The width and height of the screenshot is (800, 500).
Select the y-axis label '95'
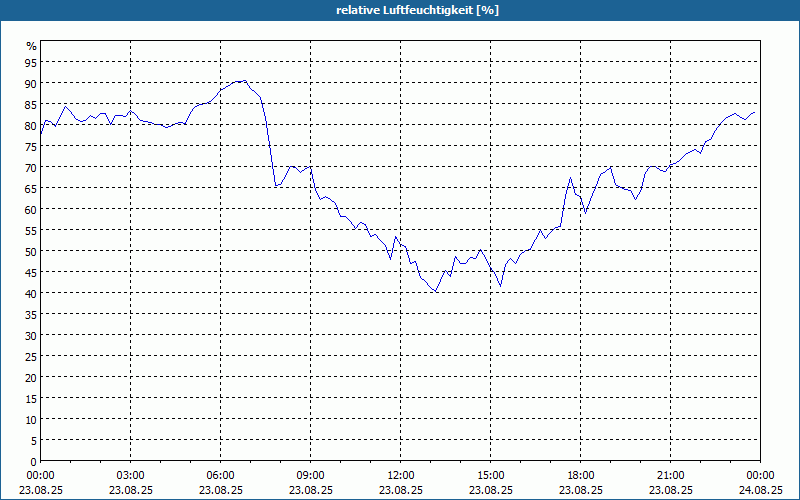pyautogui.click(x=31, y=63)
